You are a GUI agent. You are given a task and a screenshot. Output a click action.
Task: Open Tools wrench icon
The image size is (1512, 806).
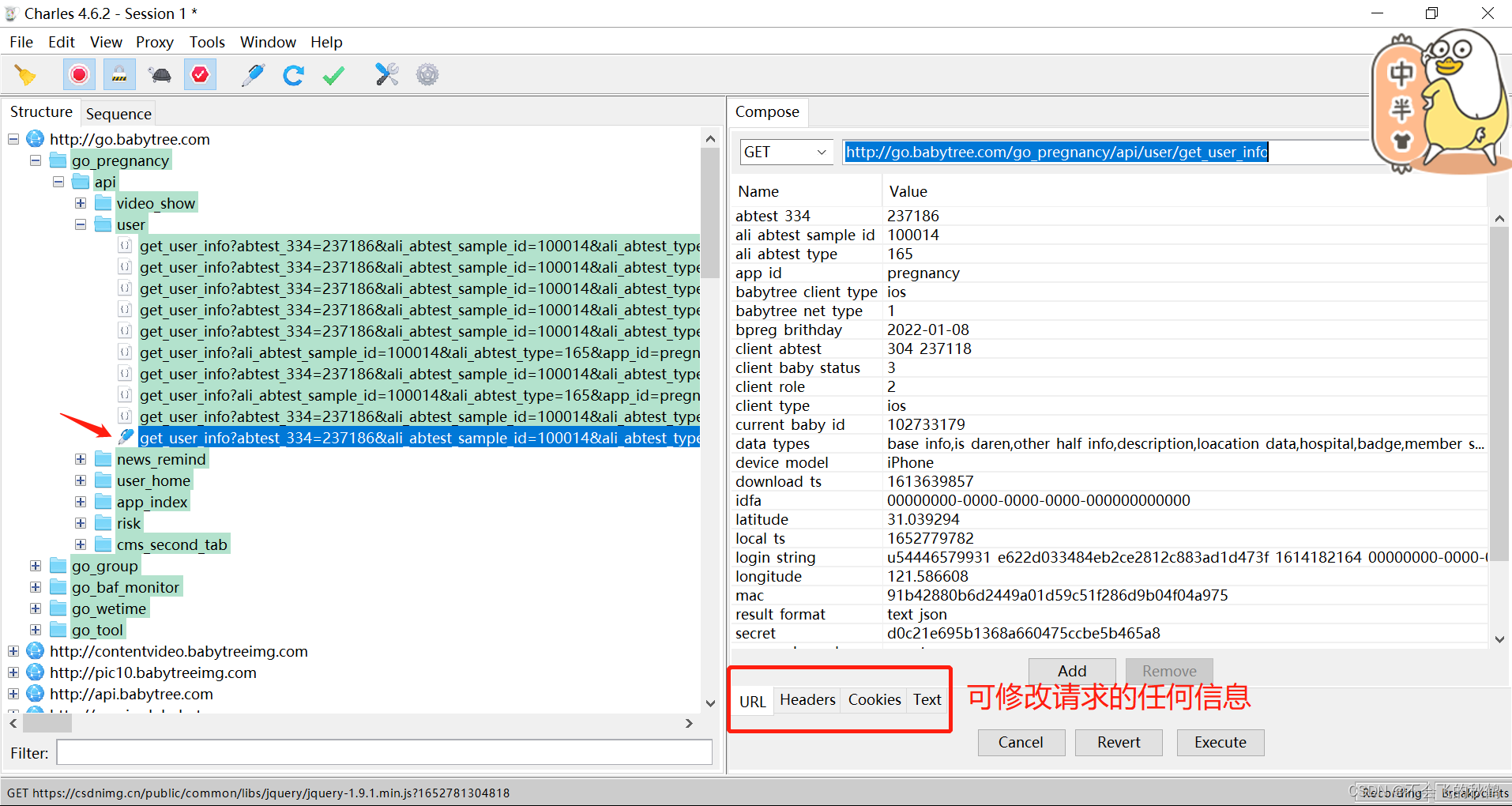pos(386,75)
